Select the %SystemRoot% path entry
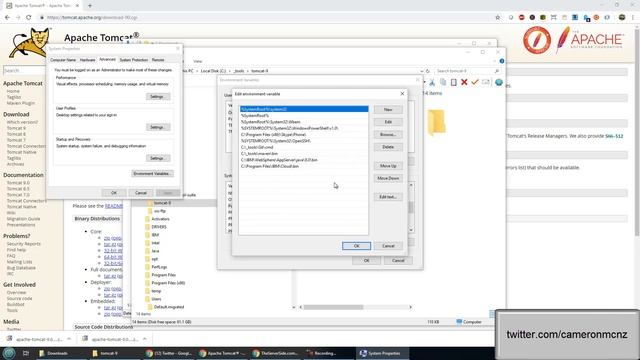The height and width of the screenshot is (360, 640). 304,116
